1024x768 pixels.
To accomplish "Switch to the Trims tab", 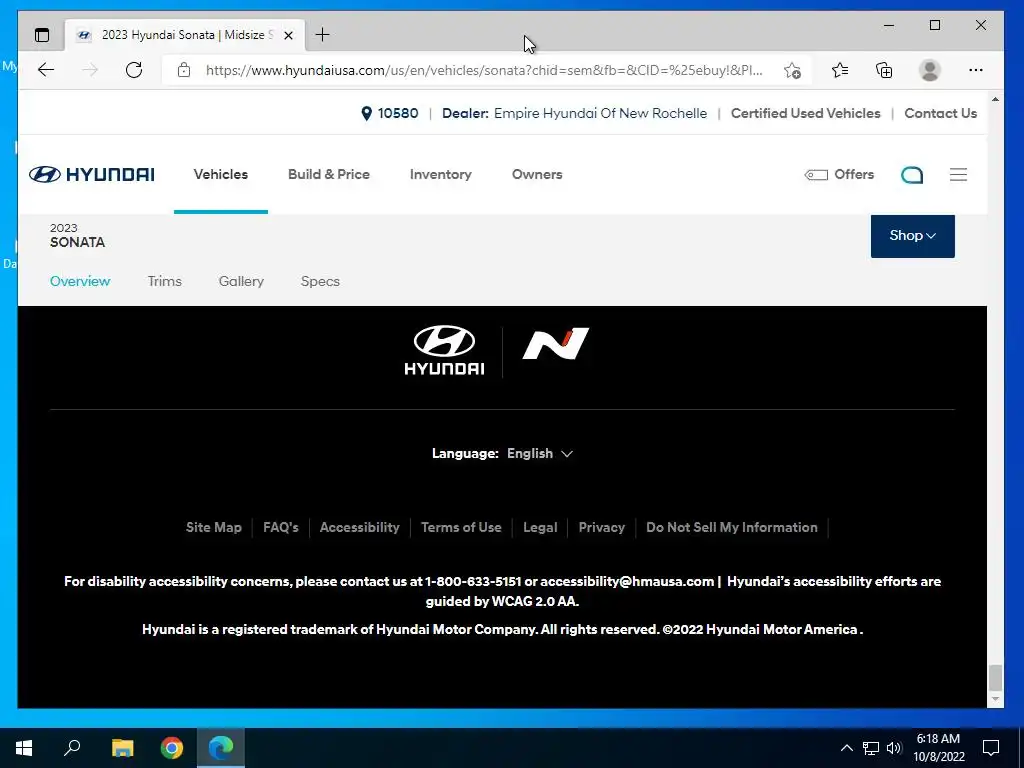I will 165,281.
